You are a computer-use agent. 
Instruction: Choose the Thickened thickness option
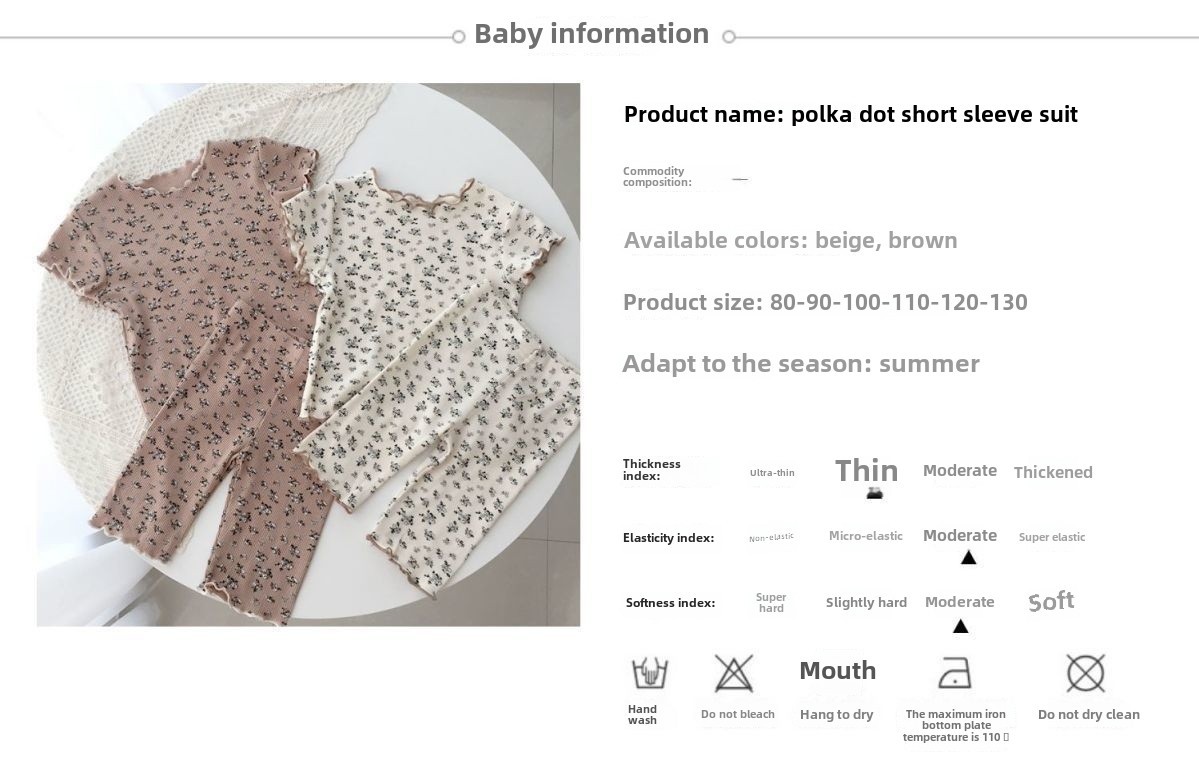1053,472
